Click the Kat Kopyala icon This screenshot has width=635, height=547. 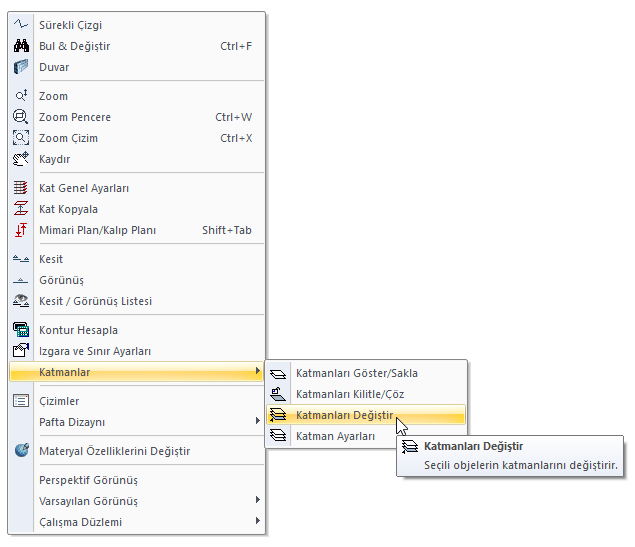[21, 209]
